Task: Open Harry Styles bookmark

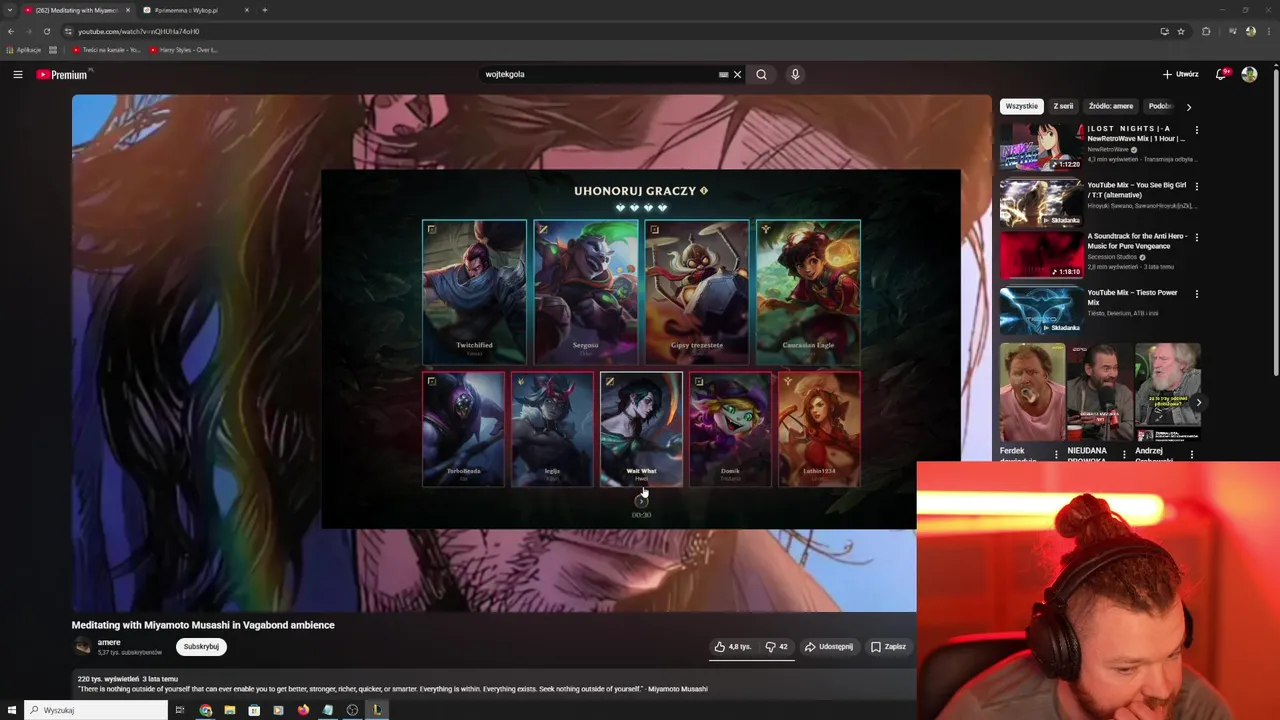Action: tap(184, 49)
